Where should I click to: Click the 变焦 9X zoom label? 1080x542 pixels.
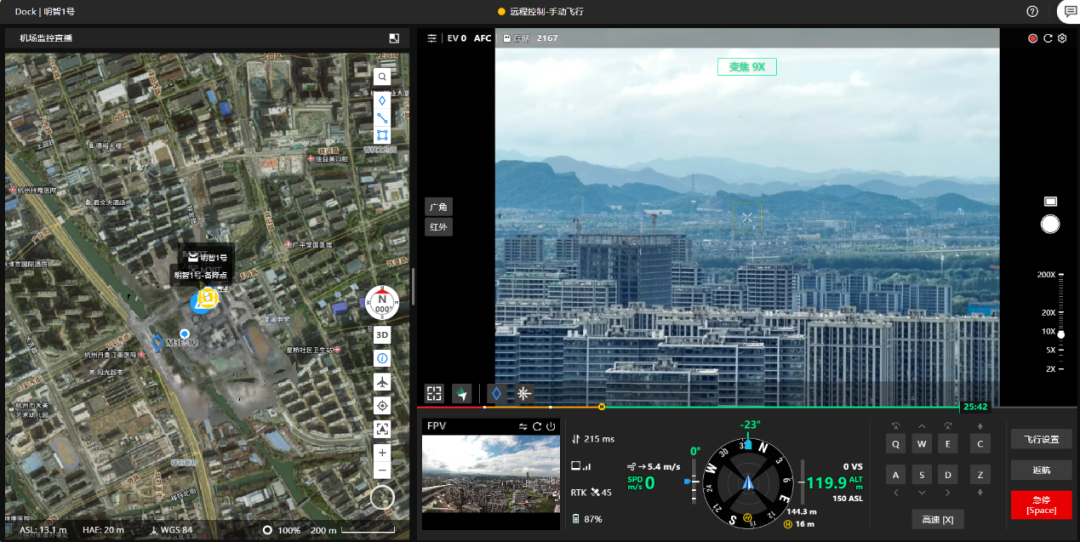click(747, 67)
